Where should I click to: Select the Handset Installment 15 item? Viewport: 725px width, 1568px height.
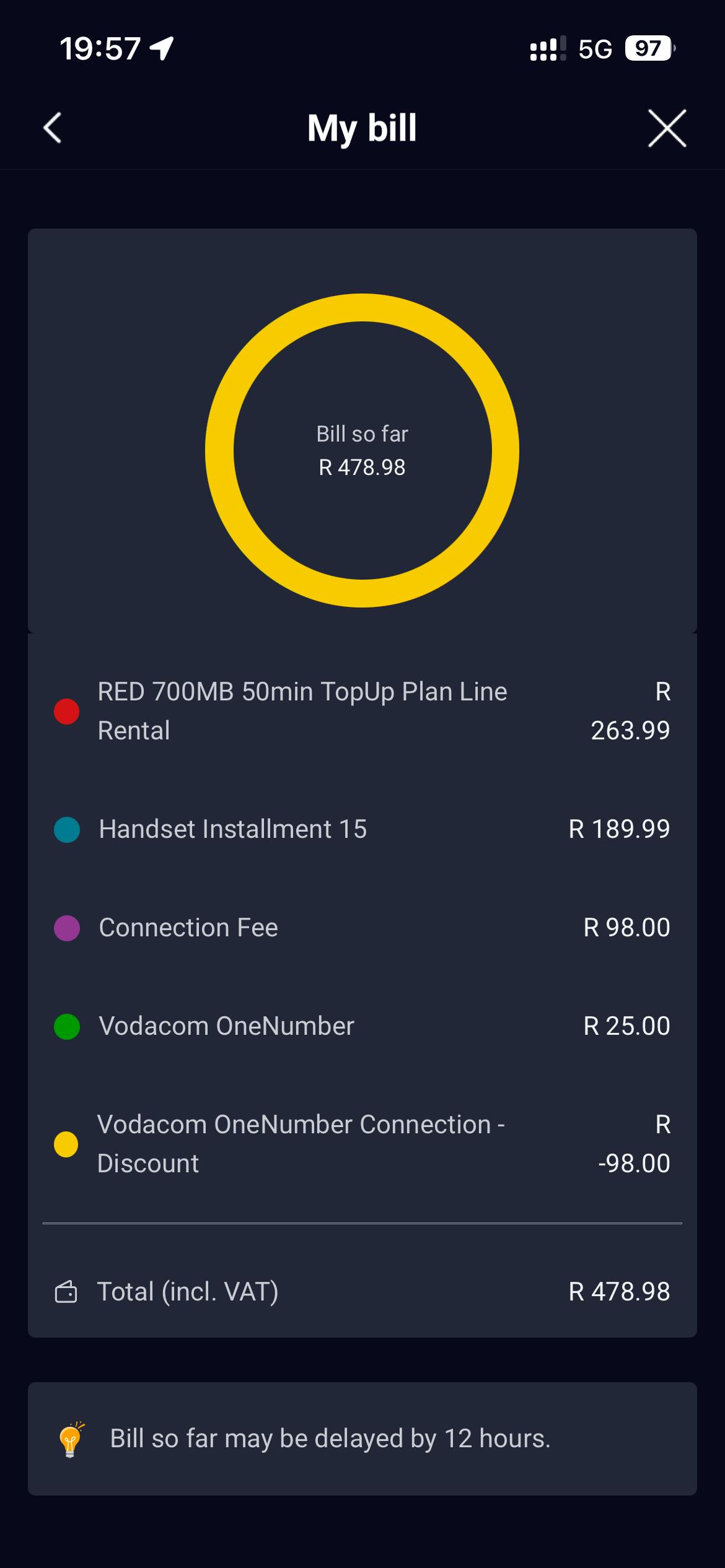[233, 829]
